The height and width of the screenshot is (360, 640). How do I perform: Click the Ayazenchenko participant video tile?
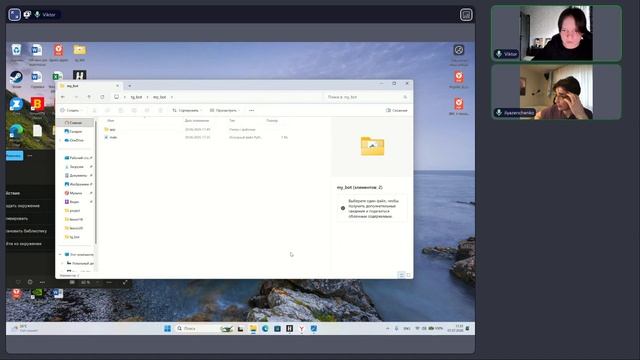[556, 92]
